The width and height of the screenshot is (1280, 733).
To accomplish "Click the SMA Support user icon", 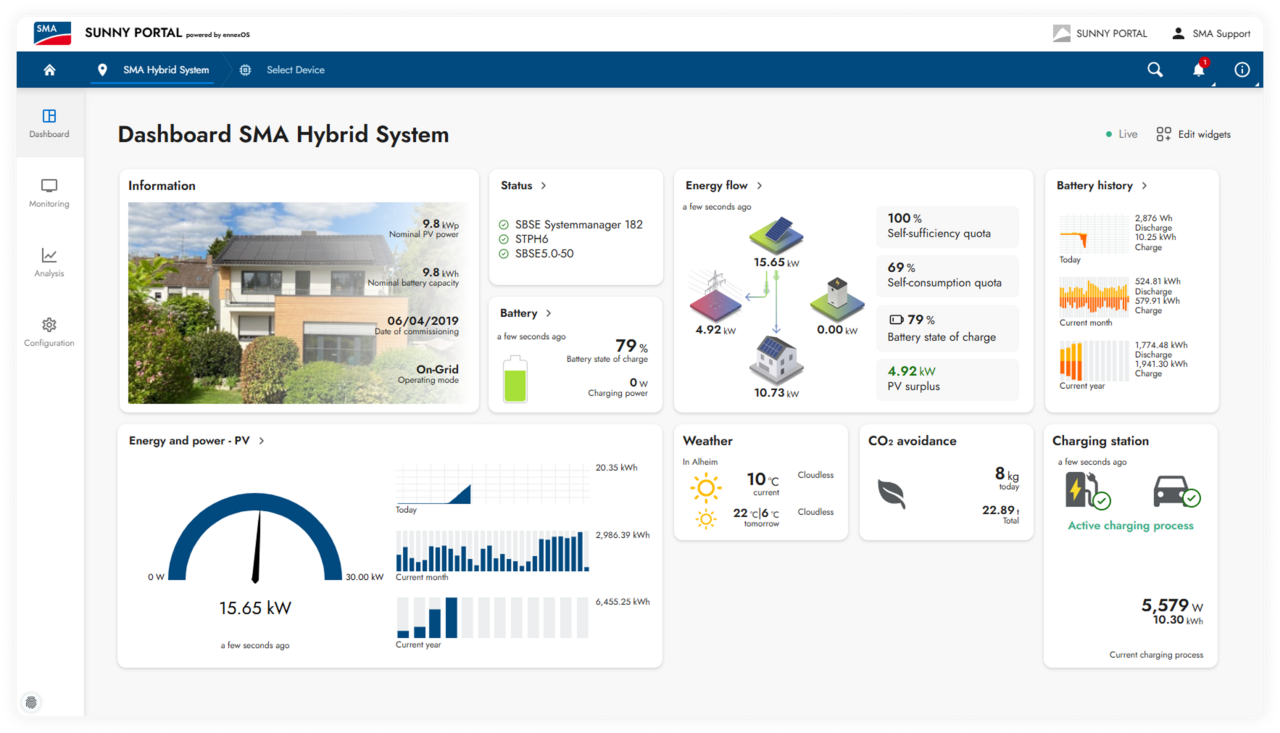I will (1178, 33).
